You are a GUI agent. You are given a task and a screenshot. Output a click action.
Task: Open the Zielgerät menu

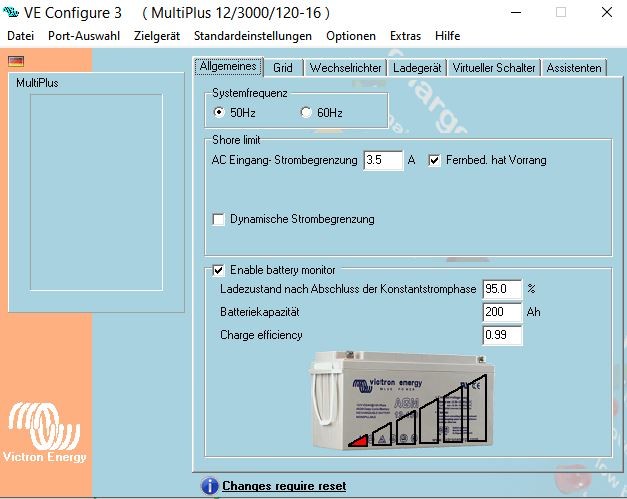[x=157, y=36]
